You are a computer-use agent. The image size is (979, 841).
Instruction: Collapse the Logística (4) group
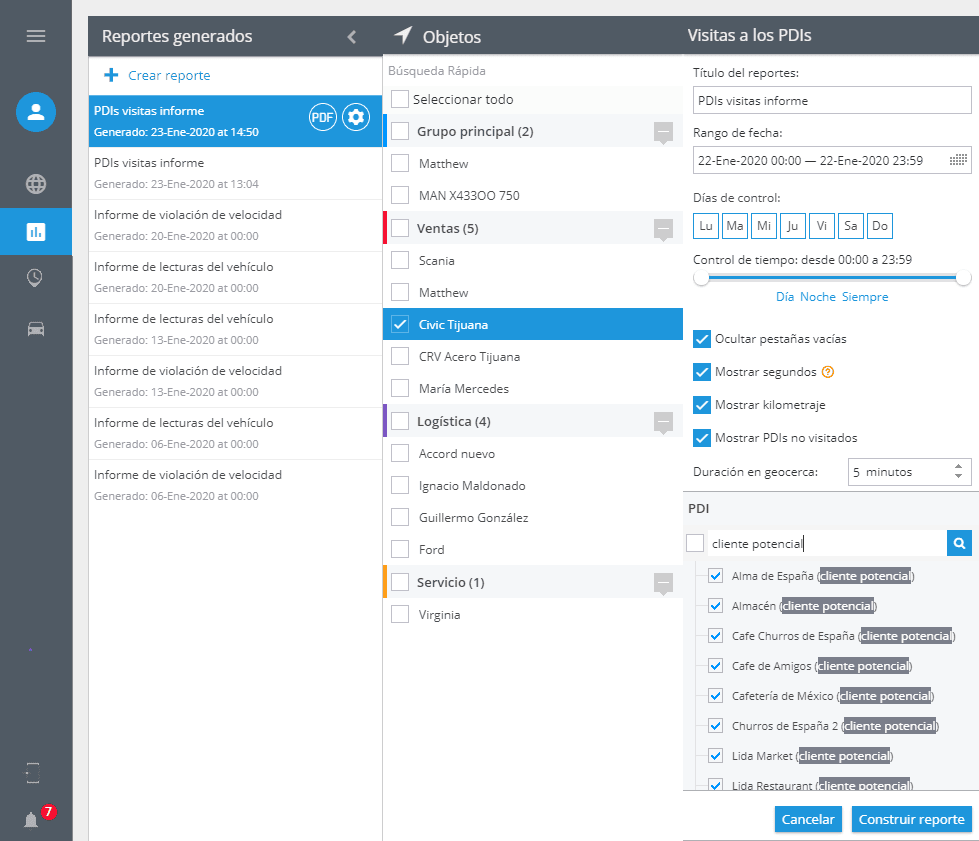click(663, 422)
